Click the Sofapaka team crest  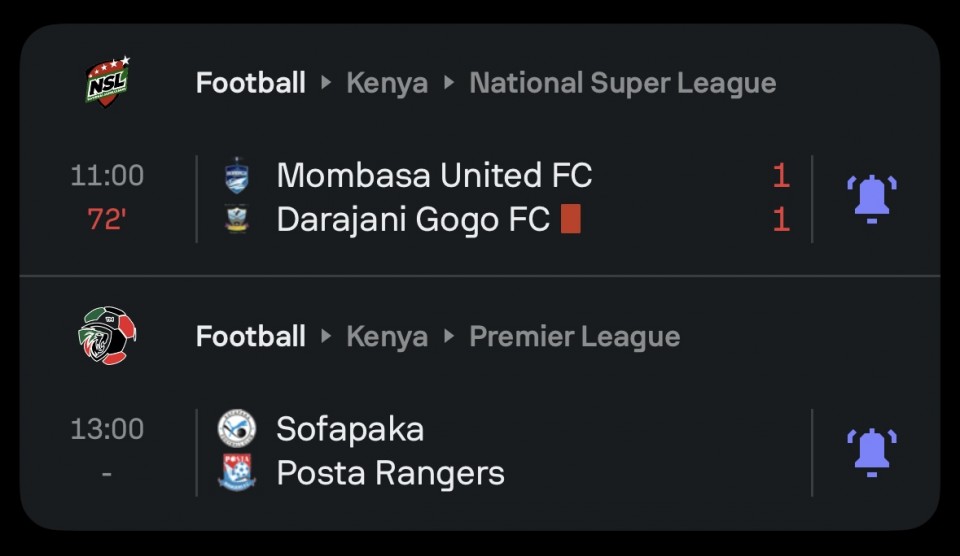pyautogui.click(x=237, y=429)
